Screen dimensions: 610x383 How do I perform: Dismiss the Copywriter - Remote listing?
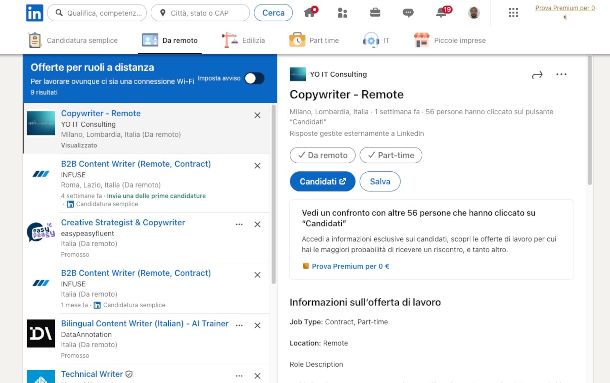257,115
